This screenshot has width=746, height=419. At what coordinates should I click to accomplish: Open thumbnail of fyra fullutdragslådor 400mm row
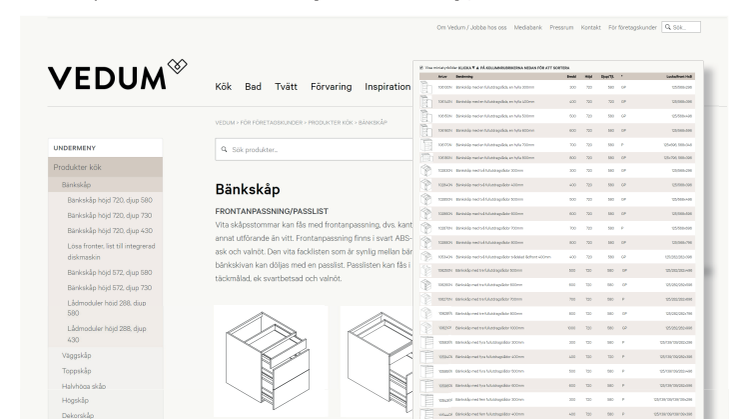[427, 357]
